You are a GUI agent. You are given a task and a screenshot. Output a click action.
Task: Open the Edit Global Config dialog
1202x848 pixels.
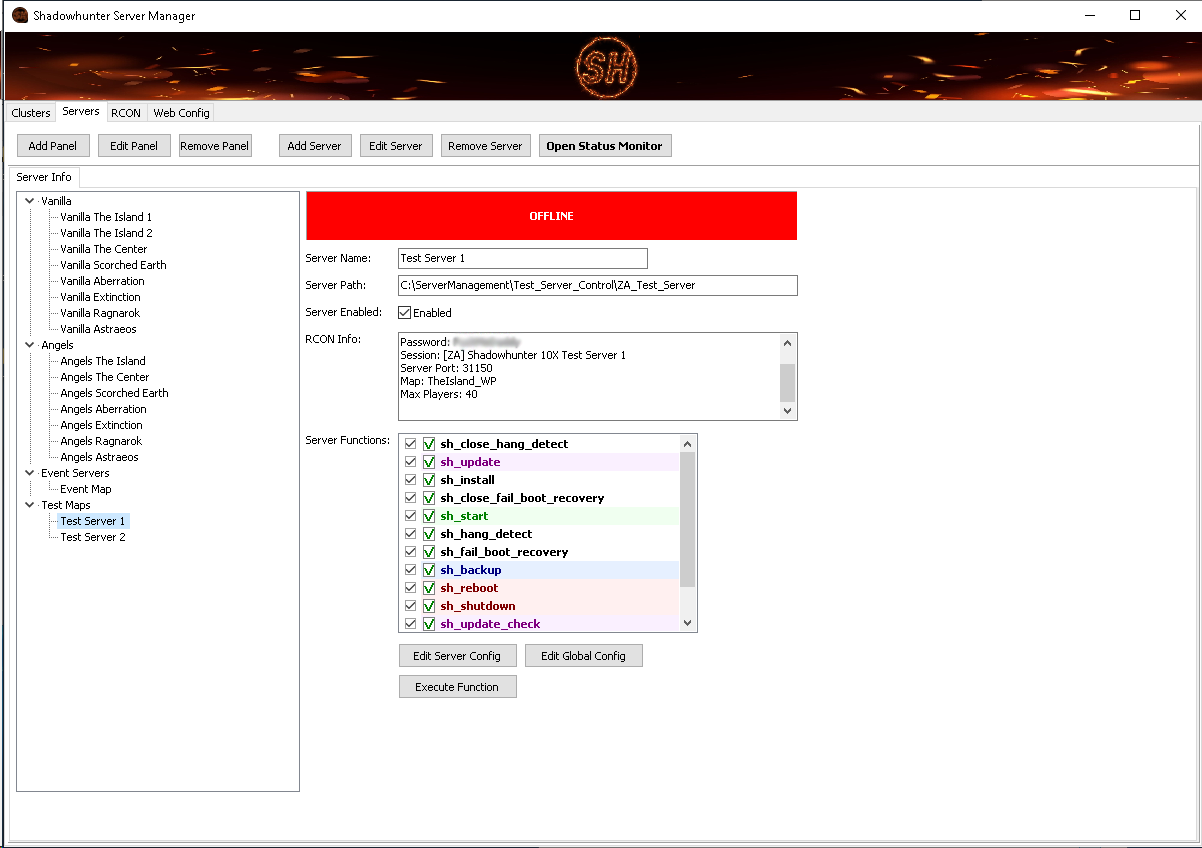(583, 655)
